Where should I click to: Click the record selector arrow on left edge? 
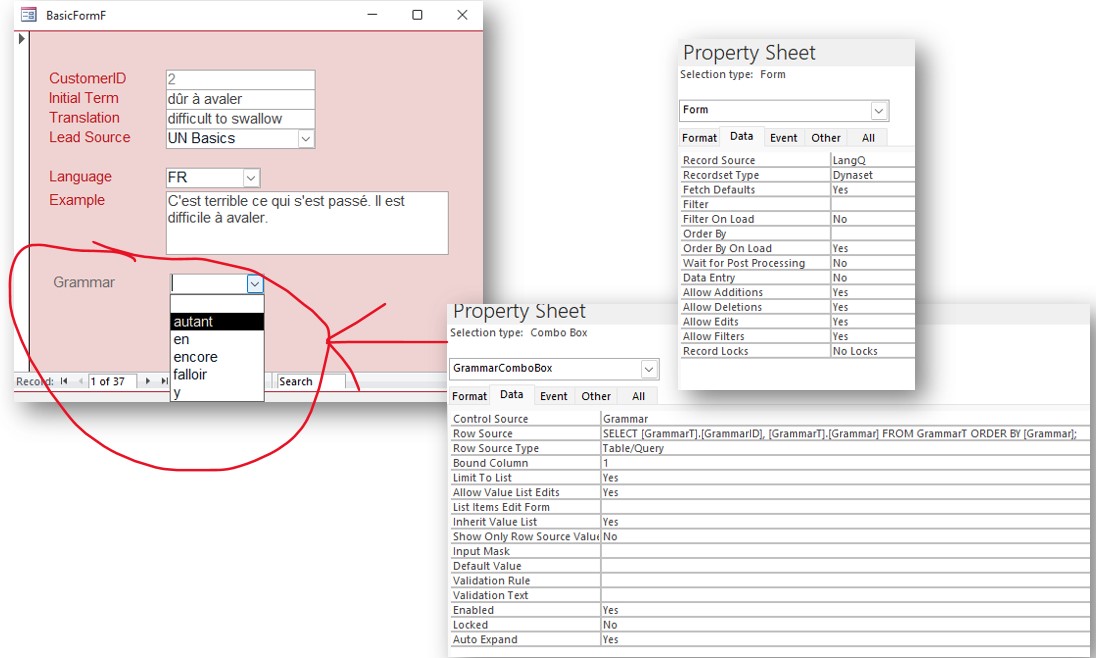click(21, 39)
